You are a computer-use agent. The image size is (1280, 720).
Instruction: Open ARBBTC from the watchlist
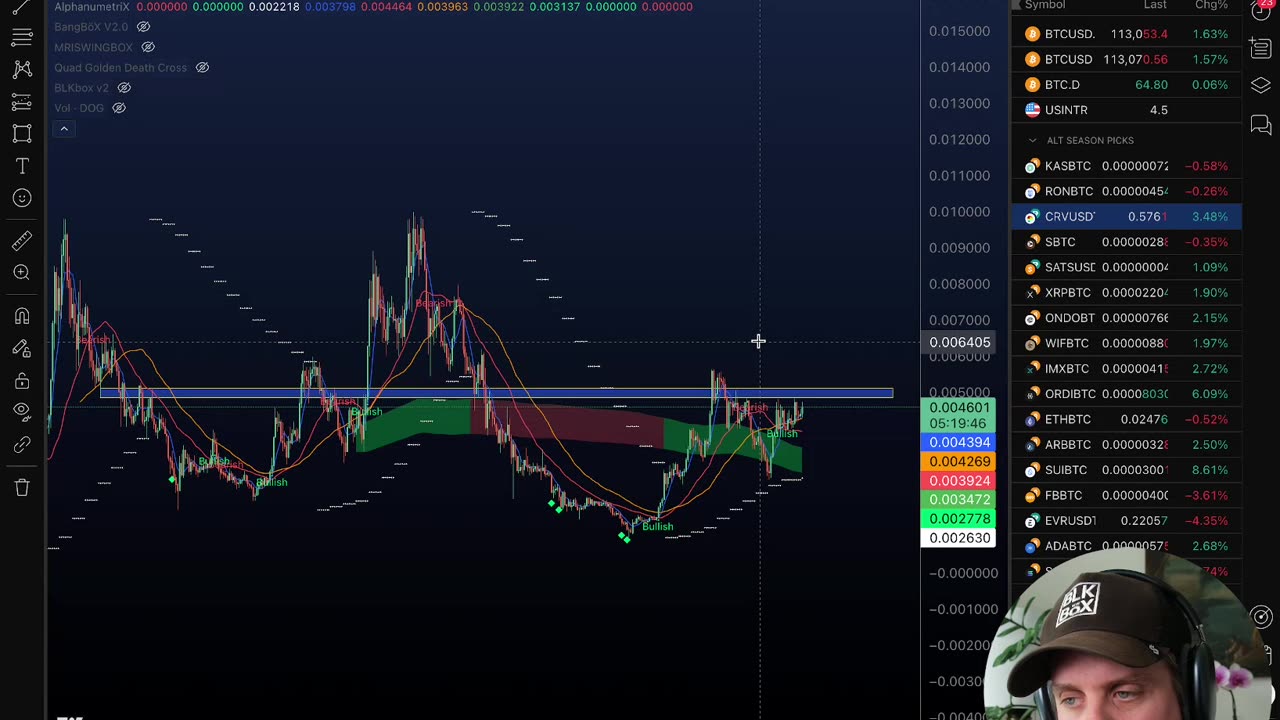[x=1127, y=445]
